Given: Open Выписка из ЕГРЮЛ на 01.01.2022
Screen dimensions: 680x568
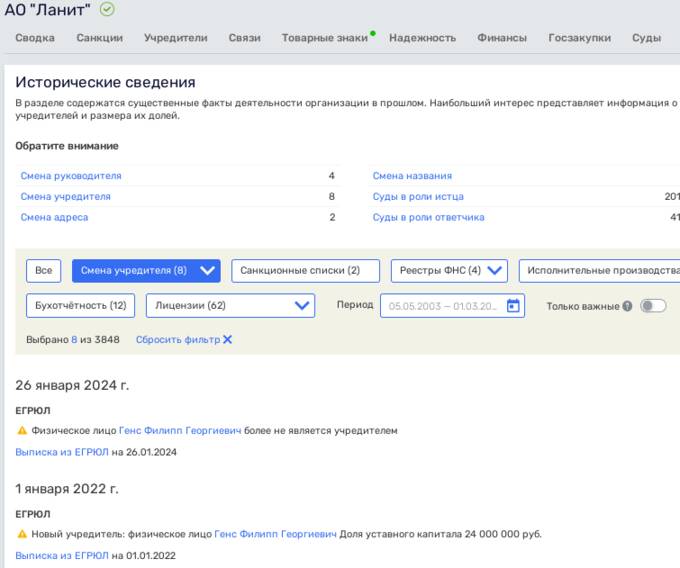Looking at the screenshot, I should pyautogui.click(x=62, y=556).
